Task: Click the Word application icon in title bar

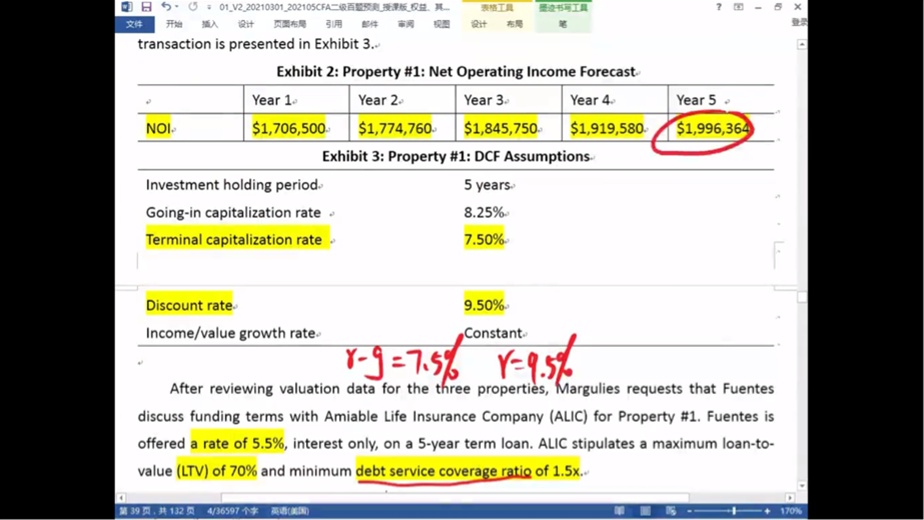Action: [127, 6]
